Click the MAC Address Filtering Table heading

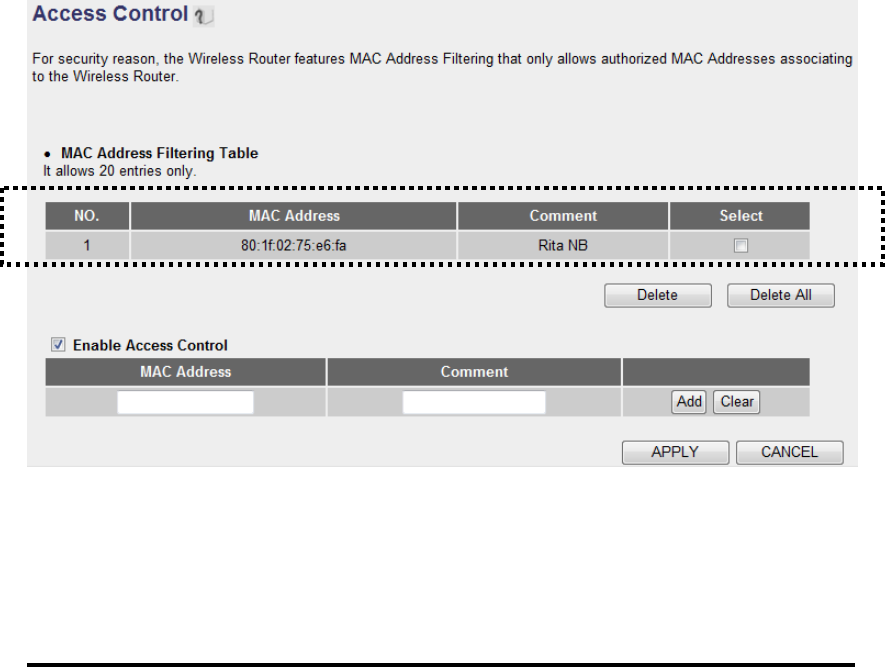(x=160, y=153)
